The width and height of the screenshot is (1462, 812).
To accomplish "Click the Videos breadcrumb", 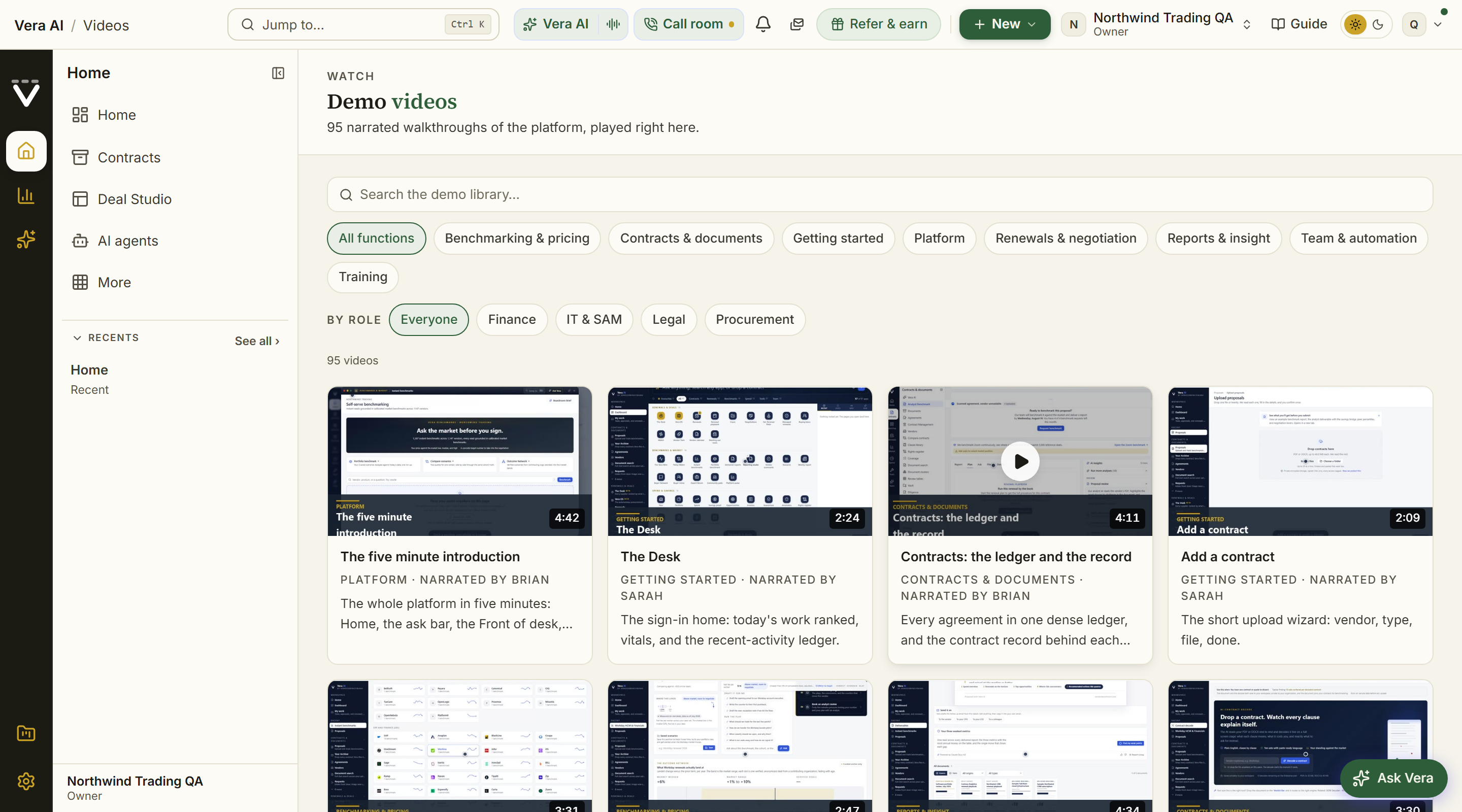I will pos(106,25).
